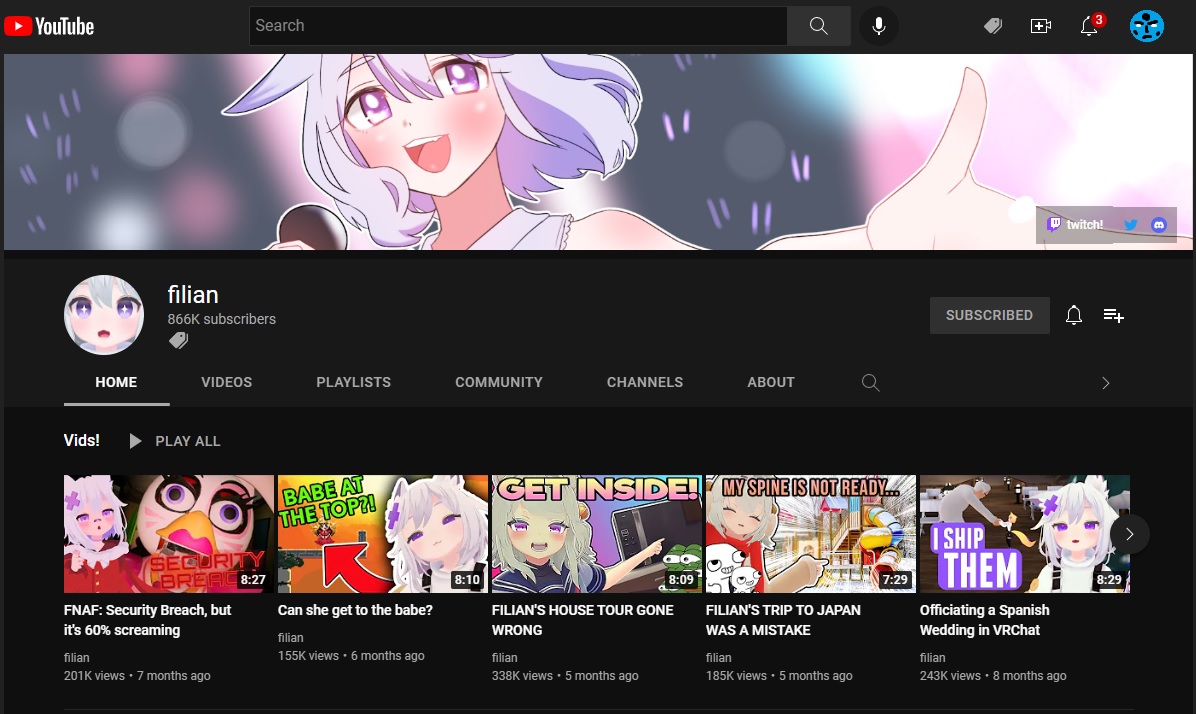Click 'filian' under 'Can she get to the babe?'
Screen dimensions: 1196x714
pos(291,638)
